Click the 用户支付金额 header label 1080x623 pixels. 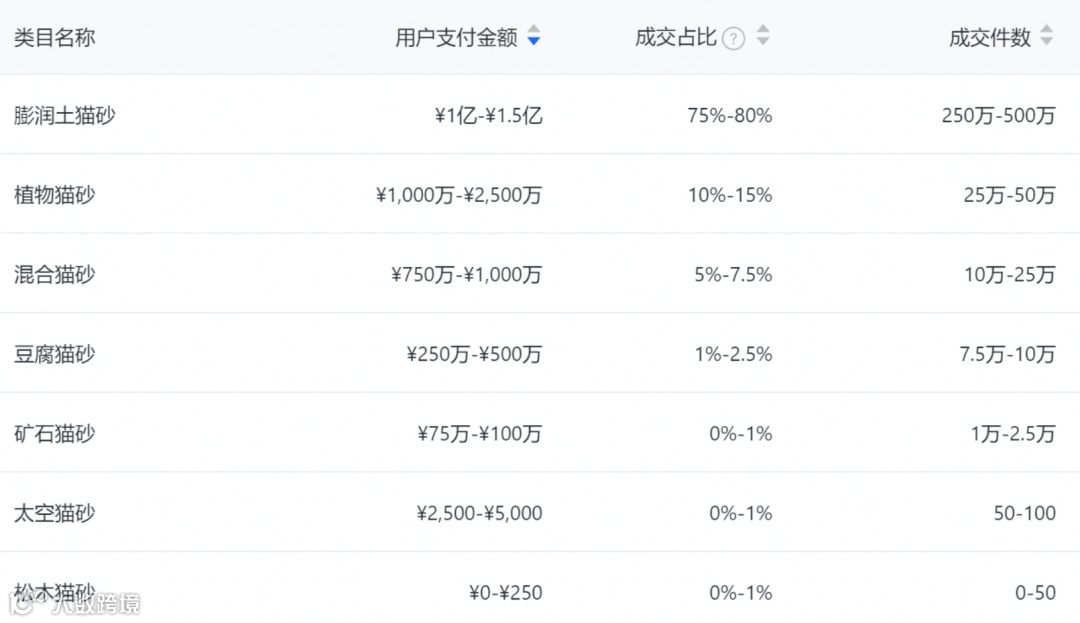(x=456, y=38)
